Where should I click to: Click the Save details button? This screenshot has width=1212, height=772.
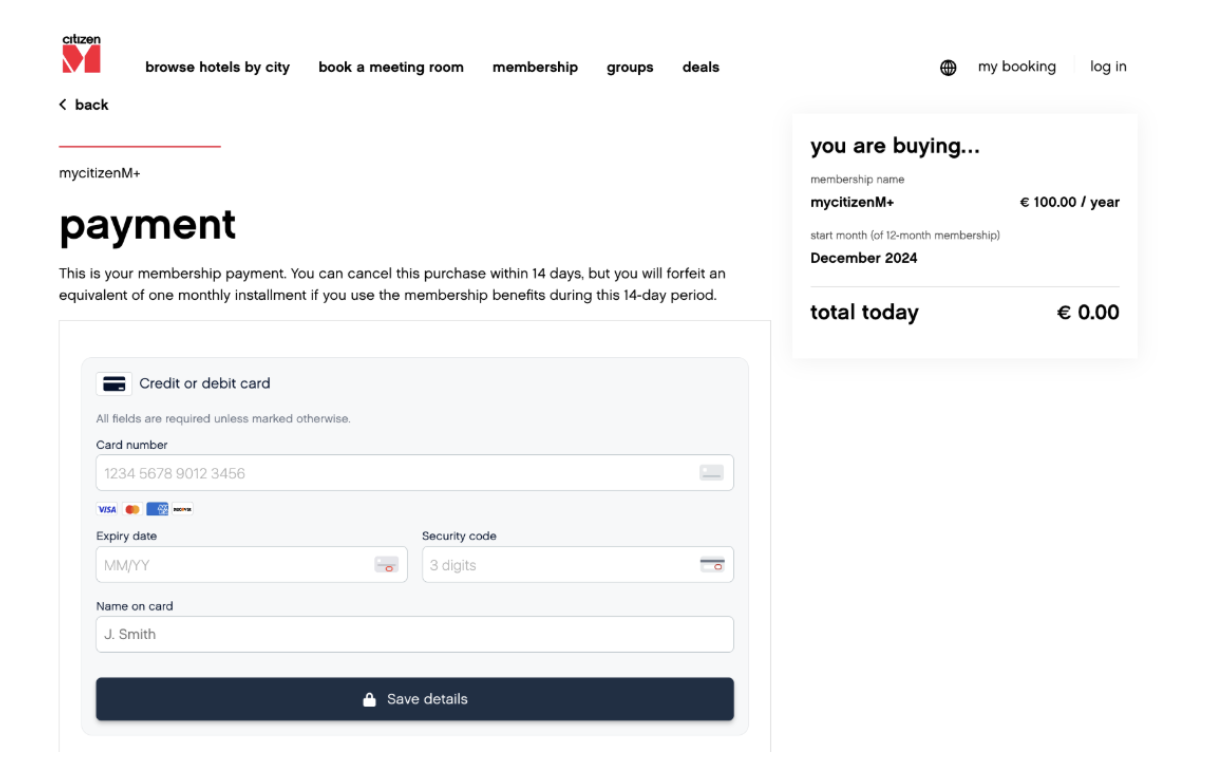[415, 699]
